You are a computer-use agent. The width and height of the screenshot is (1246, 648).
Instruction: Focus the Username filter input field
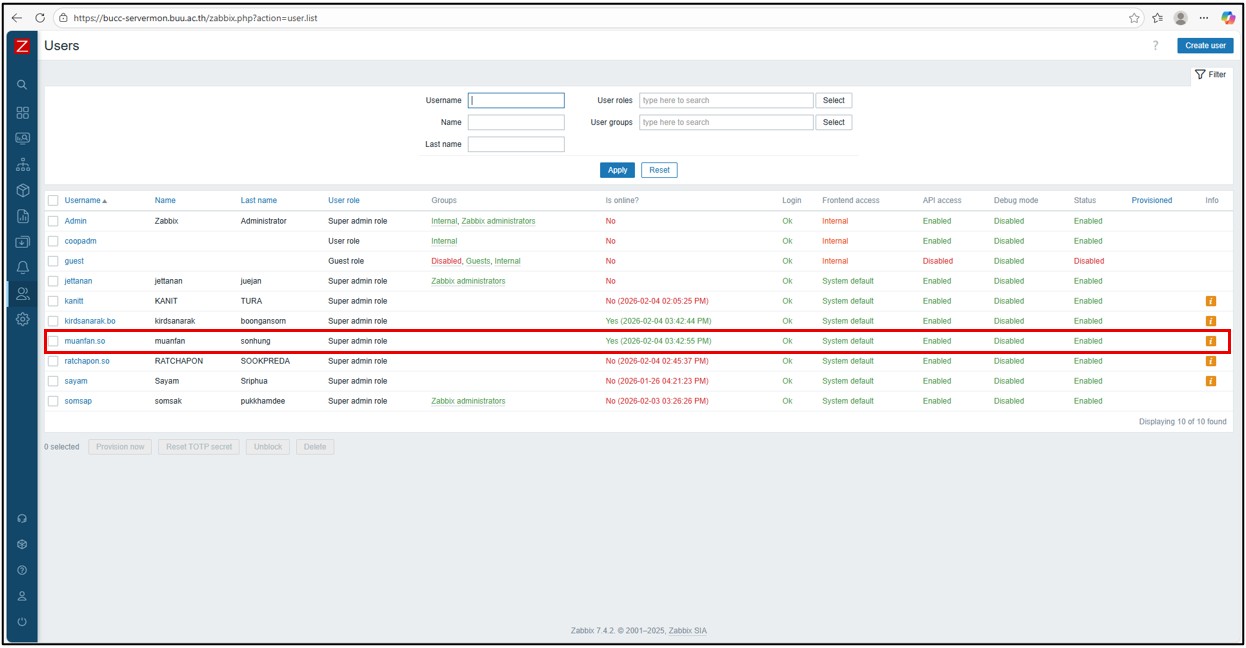tap(516, 100)
